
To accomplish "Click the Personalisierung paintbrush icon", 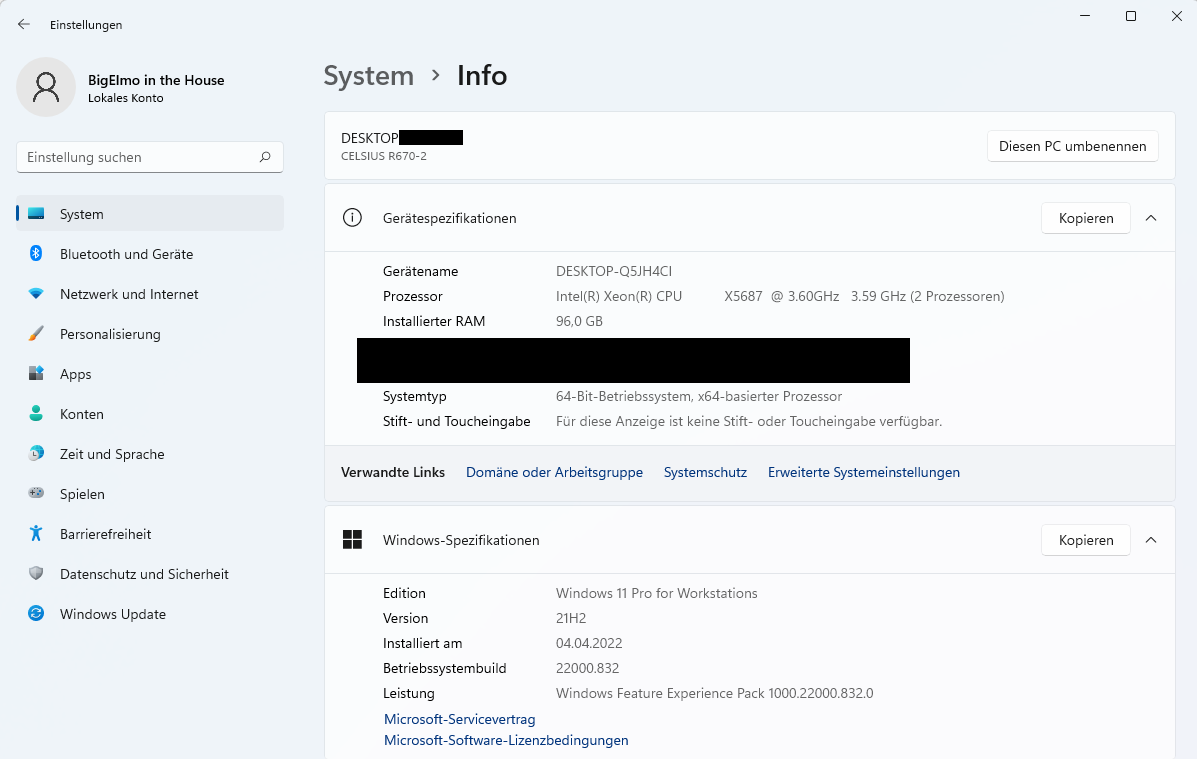I will 36,334.
